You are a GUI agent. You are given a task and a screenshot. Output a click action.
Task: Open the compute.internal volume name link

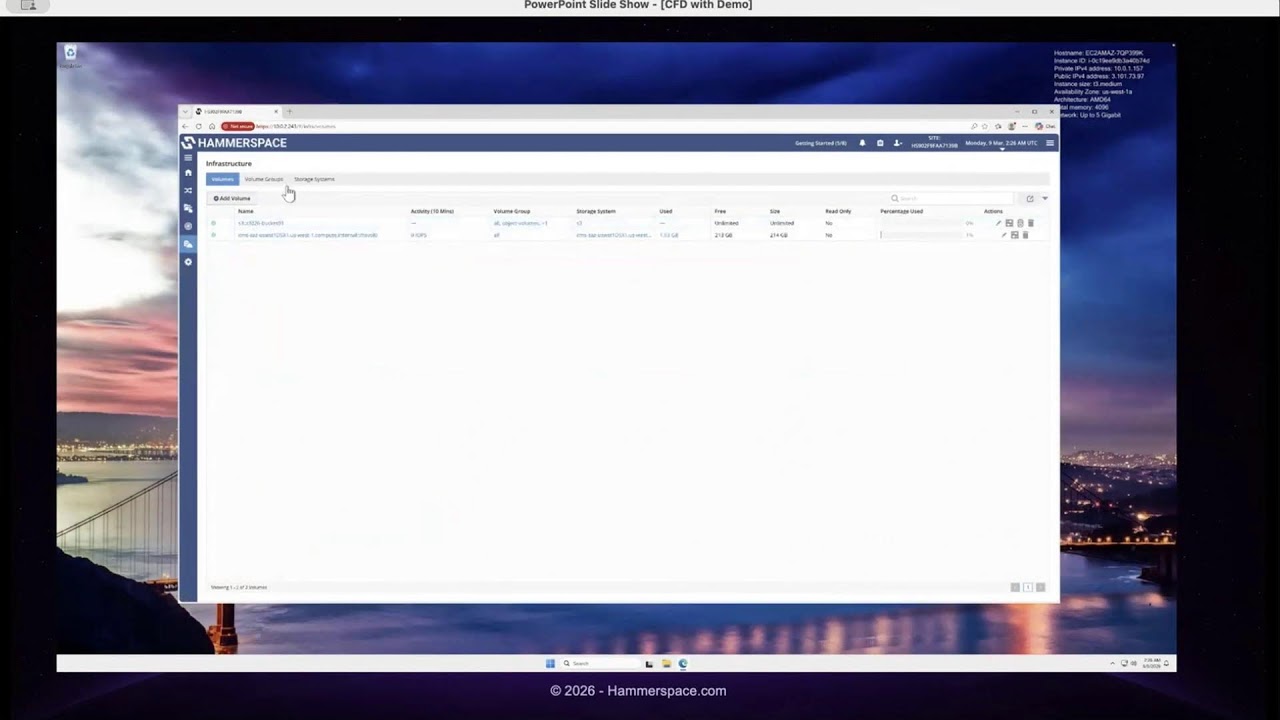tap(308, 235)
